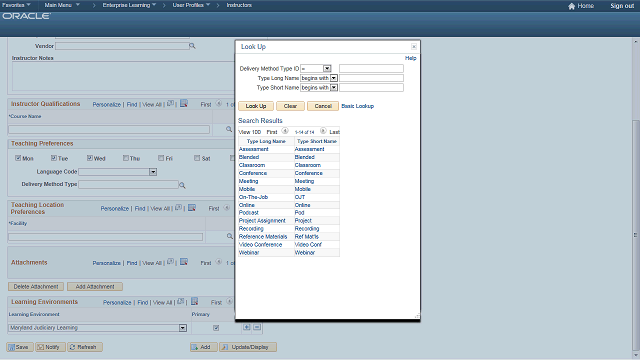Open the Language Code dropdown
This screenshot has height=360, width=640.
point(153,172)
